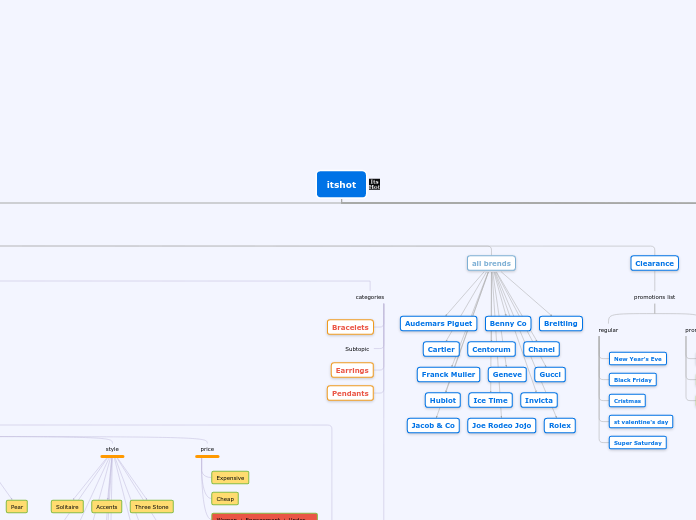Click the Franck Muller node
The height and width of the screenshot is (520, 696).
pyautogui.click(x=448, y=374)
